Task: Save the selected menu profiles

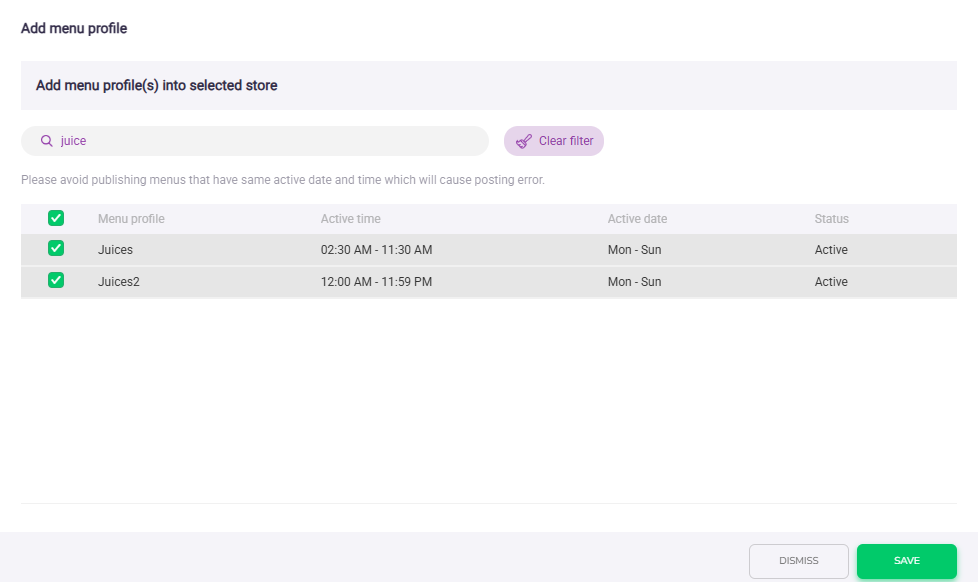Action: coord(906,561)
